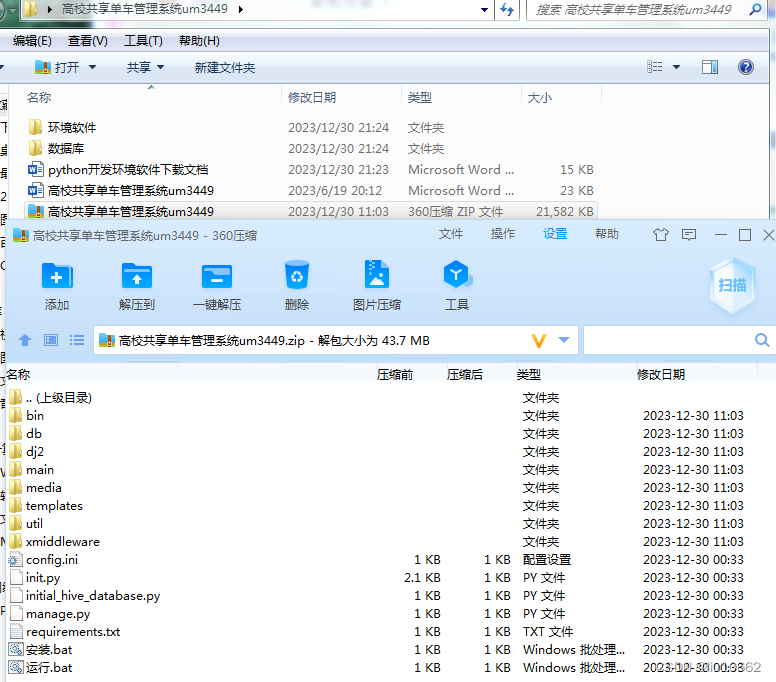Click the 共享 toolbar button
This screenshot has width=776, height=682.
(x=139, y=67)
